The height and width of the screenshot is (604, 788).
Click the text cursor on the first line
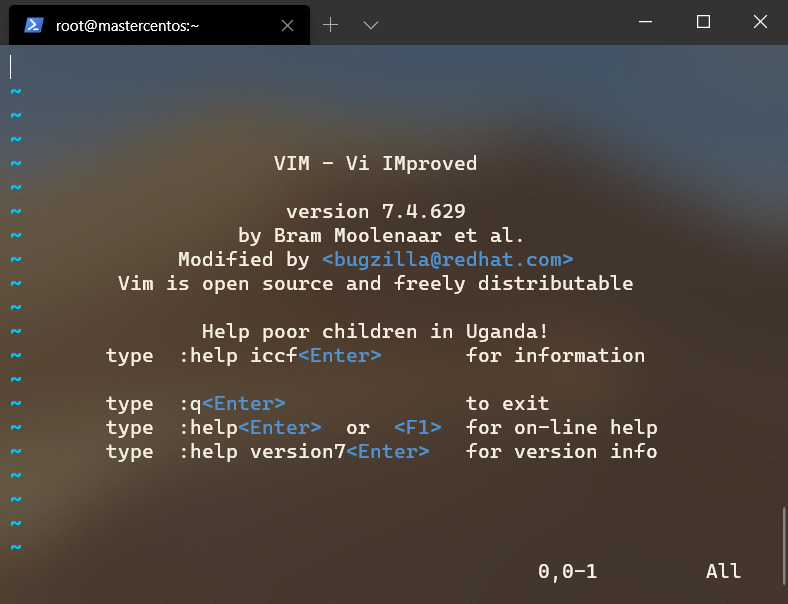[11, 67]
